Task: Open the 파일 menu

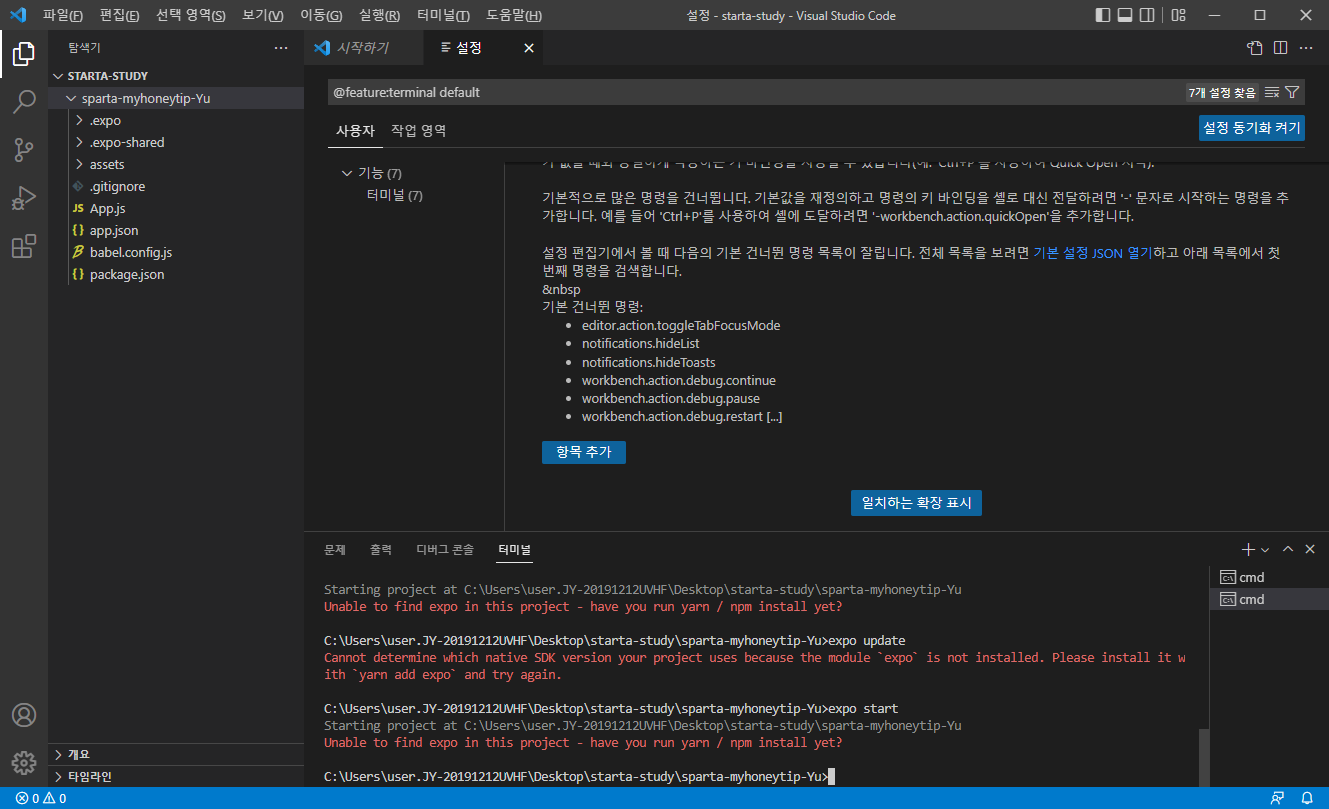Action: pyautogui.click(x=62, y=16)
